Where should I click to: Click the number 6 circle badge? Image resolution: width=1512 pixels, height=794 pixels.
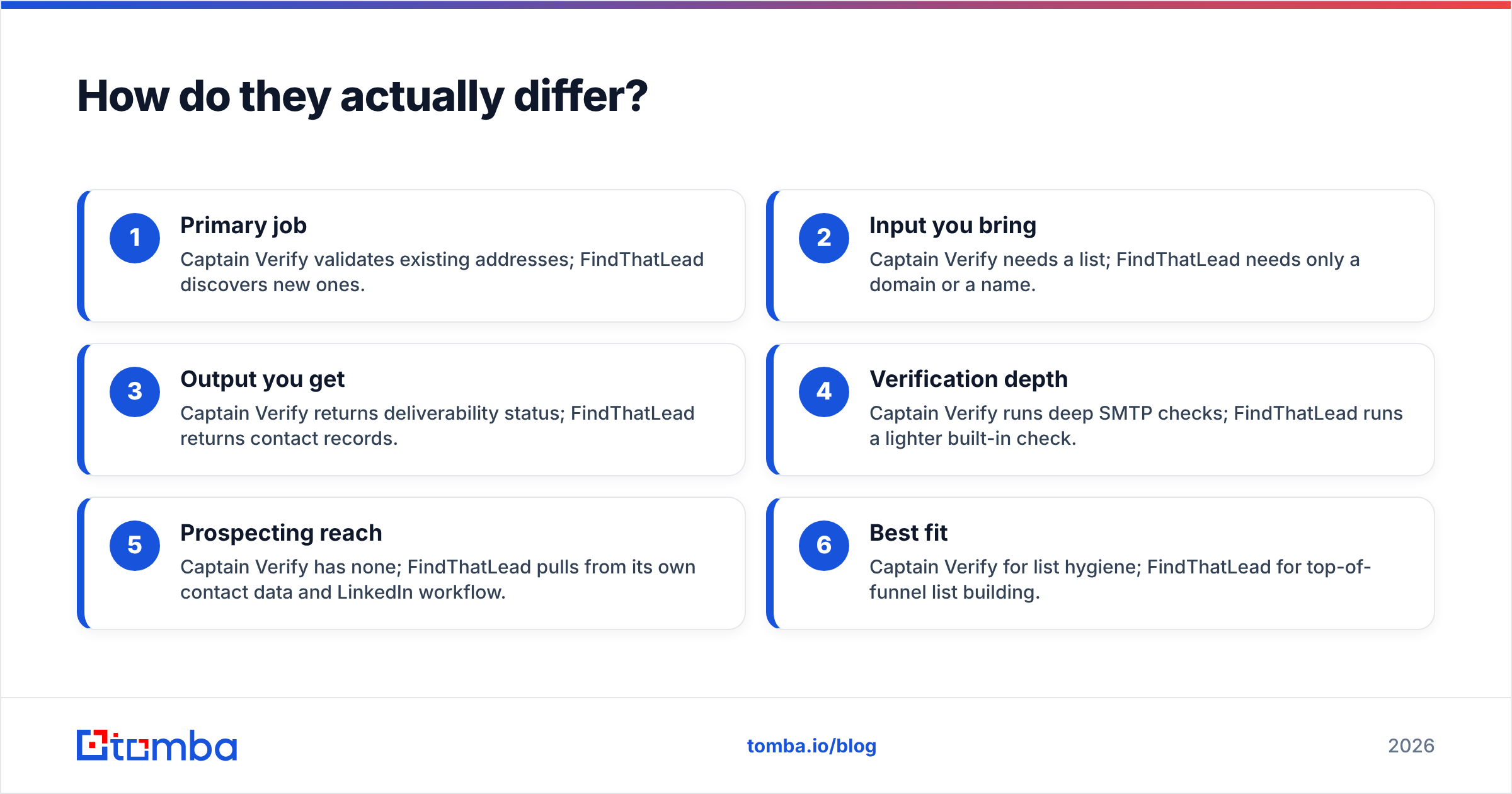coord(824,546)
